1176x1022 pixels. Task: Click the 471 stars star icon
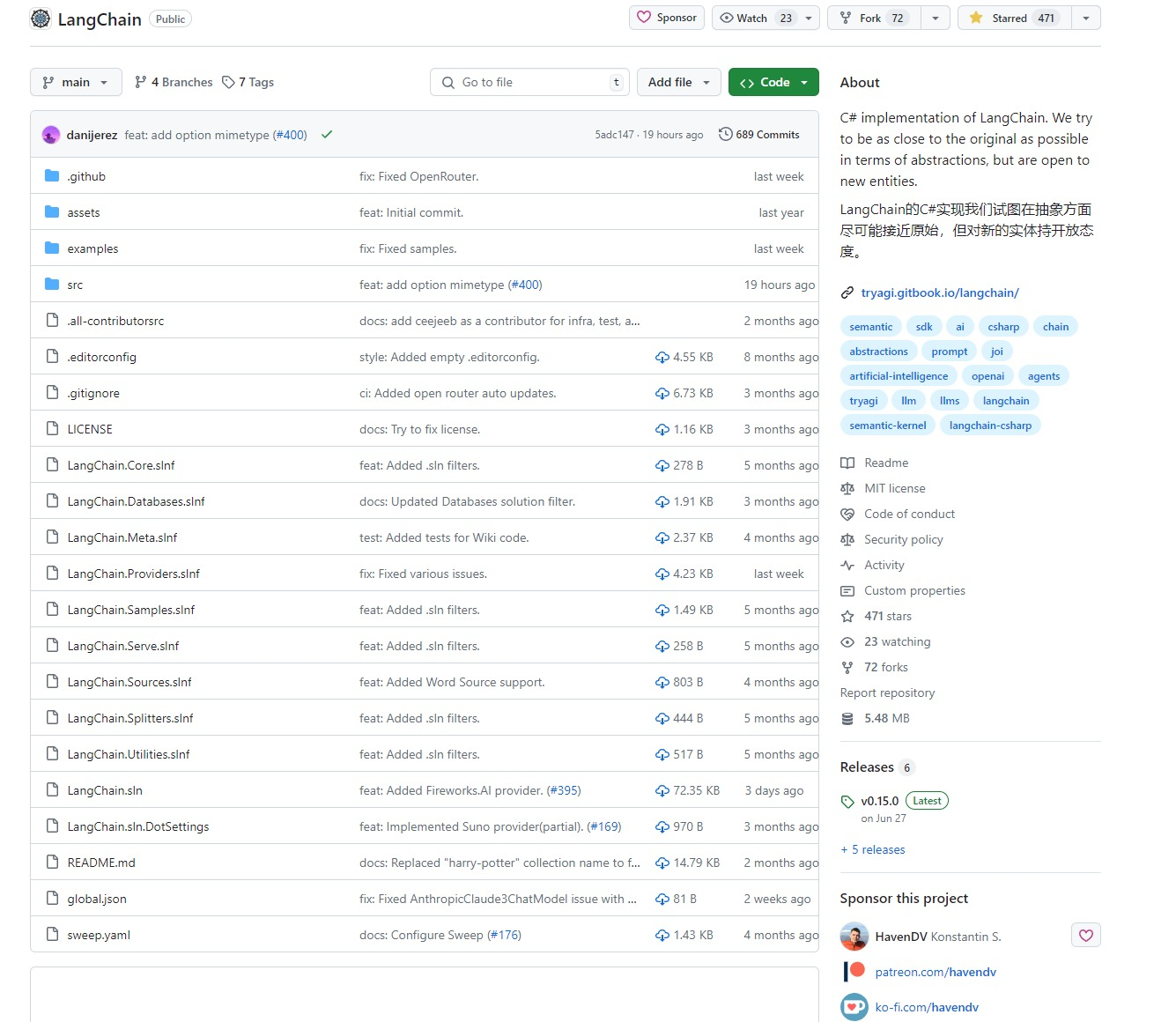coord(847,616)
